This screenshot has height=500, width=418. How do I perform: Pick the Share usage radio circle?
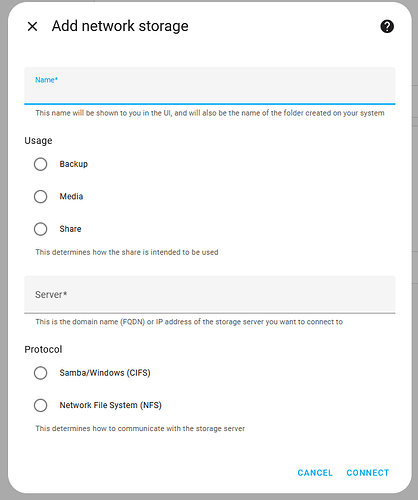(40, 229)
